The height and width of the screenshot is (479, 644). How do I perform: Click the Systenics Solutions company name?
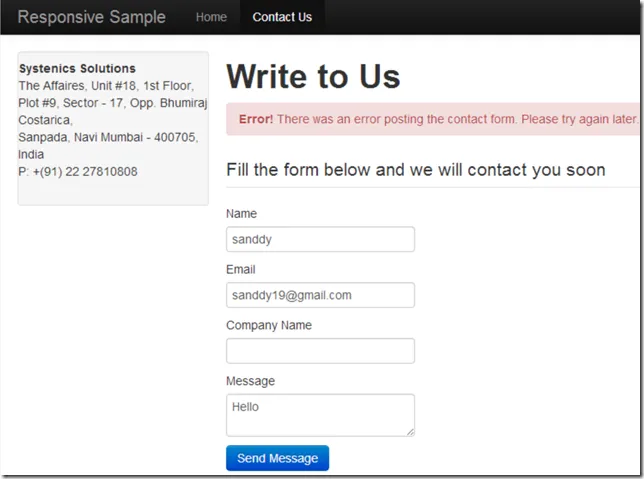point(77,69)
